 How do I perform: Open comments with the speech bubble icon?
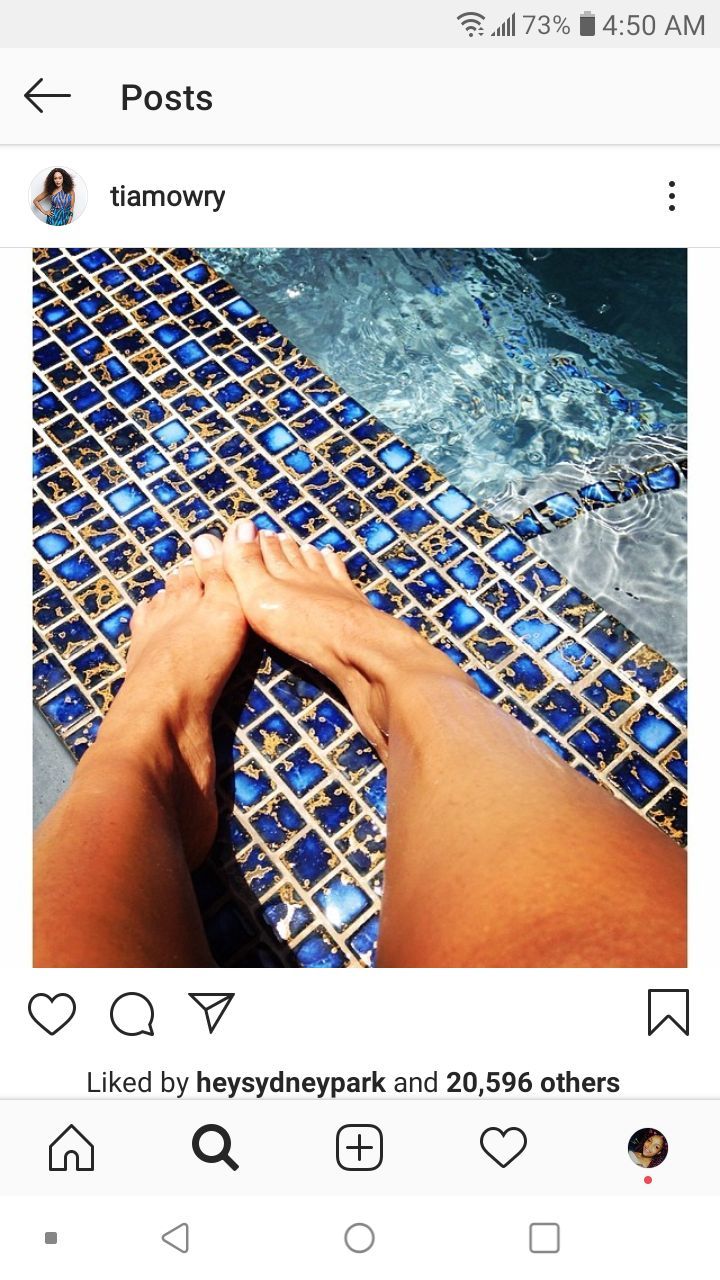pos(132,1013)
